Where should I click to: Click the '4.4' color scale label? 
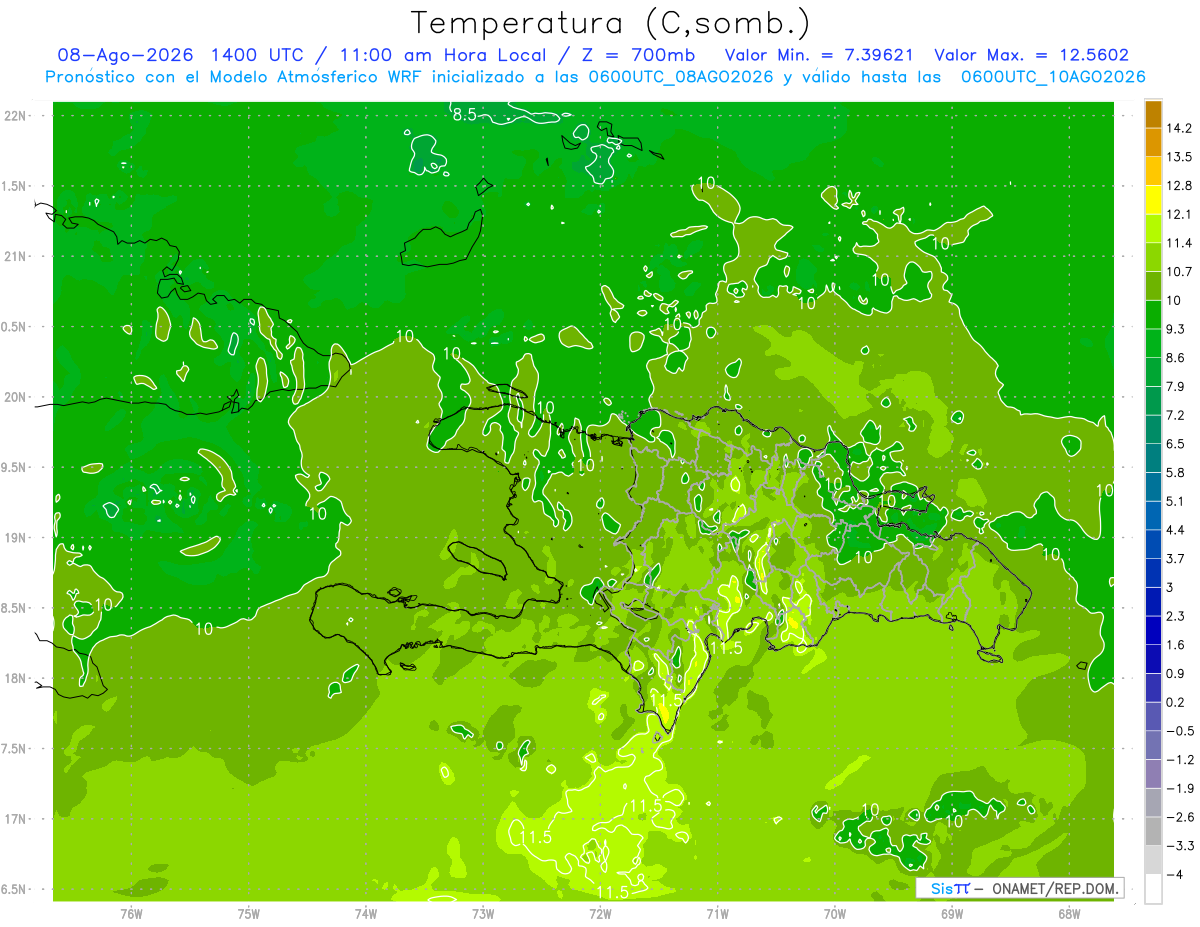click(x=1176, y=530)
